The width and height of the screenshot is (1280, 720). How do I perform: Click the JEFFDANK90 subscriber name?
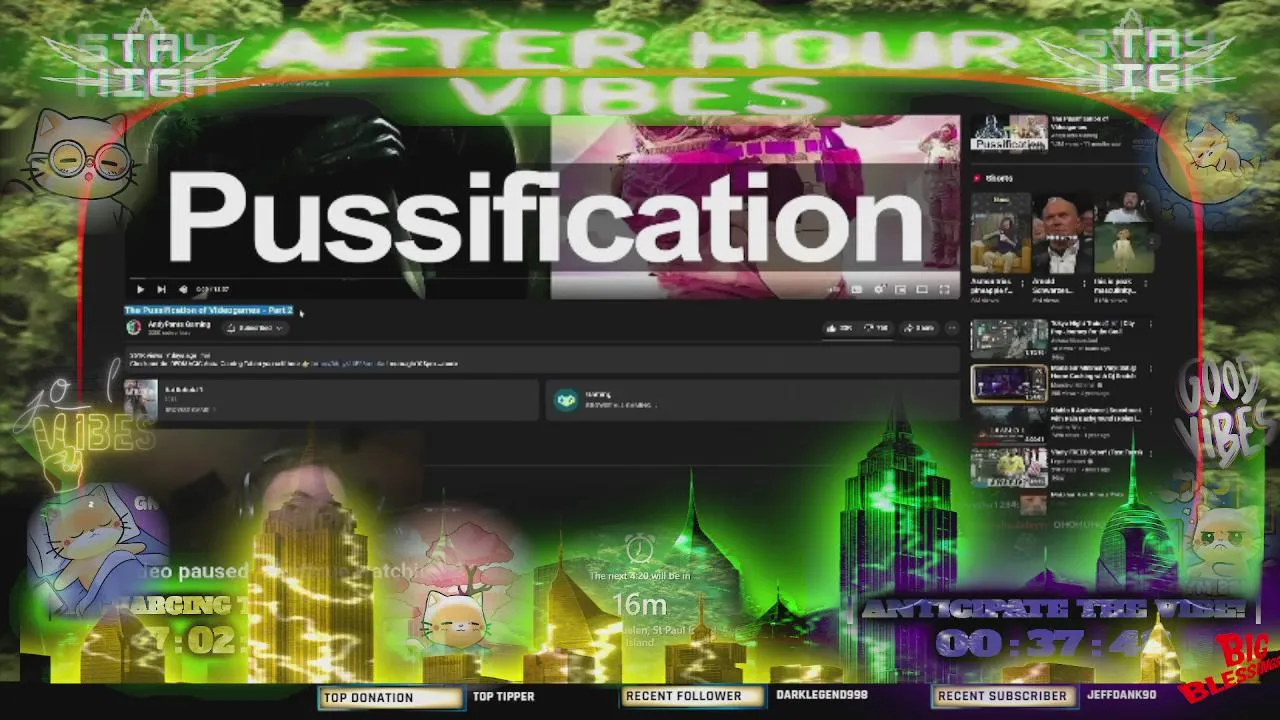[x=1121, y=695]
